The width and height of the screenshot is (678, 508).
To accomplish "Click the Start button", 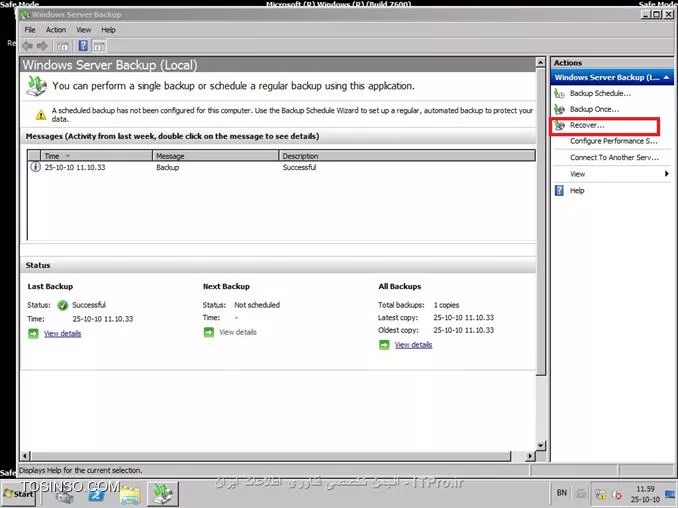I will pyautogui.click(x=19, y=494).
